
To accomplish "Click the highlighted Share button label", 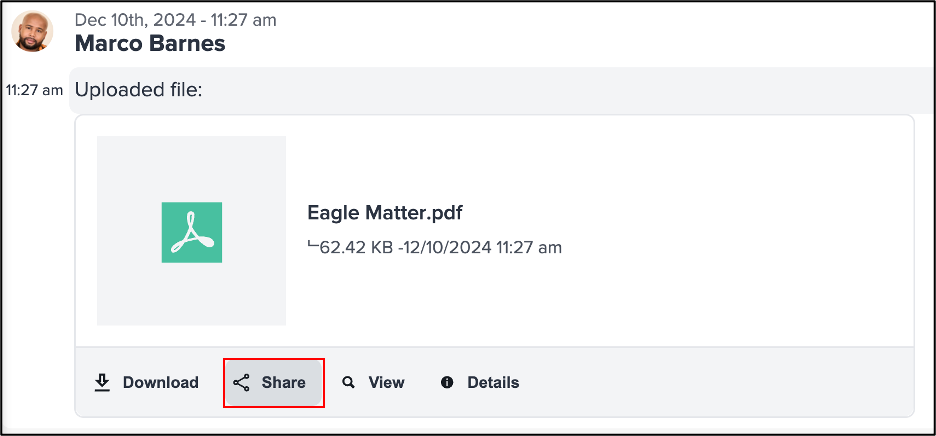I will (284, 382).
